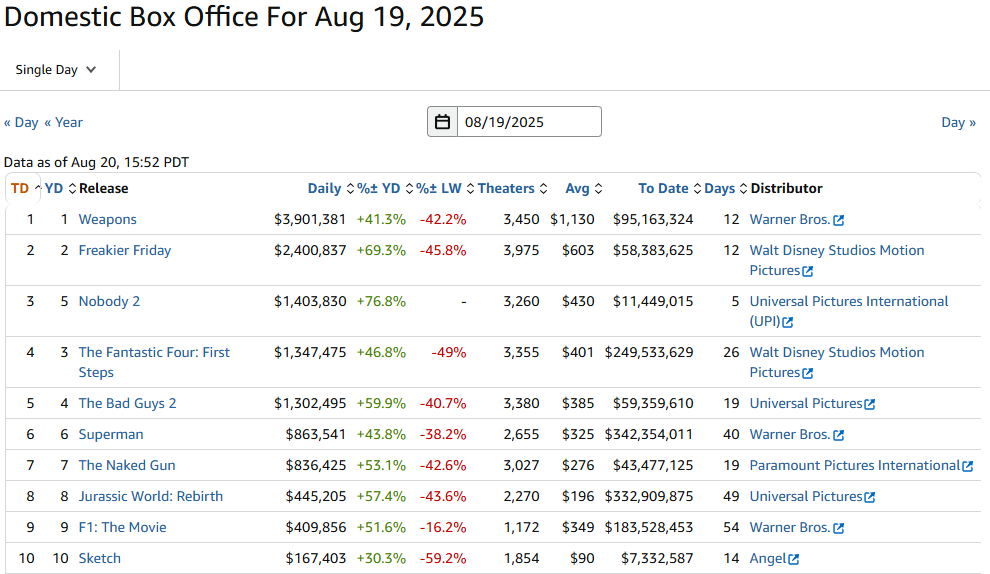The height and width of the screenshot is (574, 990).
Task: Open Walt Disney Studios link in Freakier Friday row
Action: click(837, 260)
